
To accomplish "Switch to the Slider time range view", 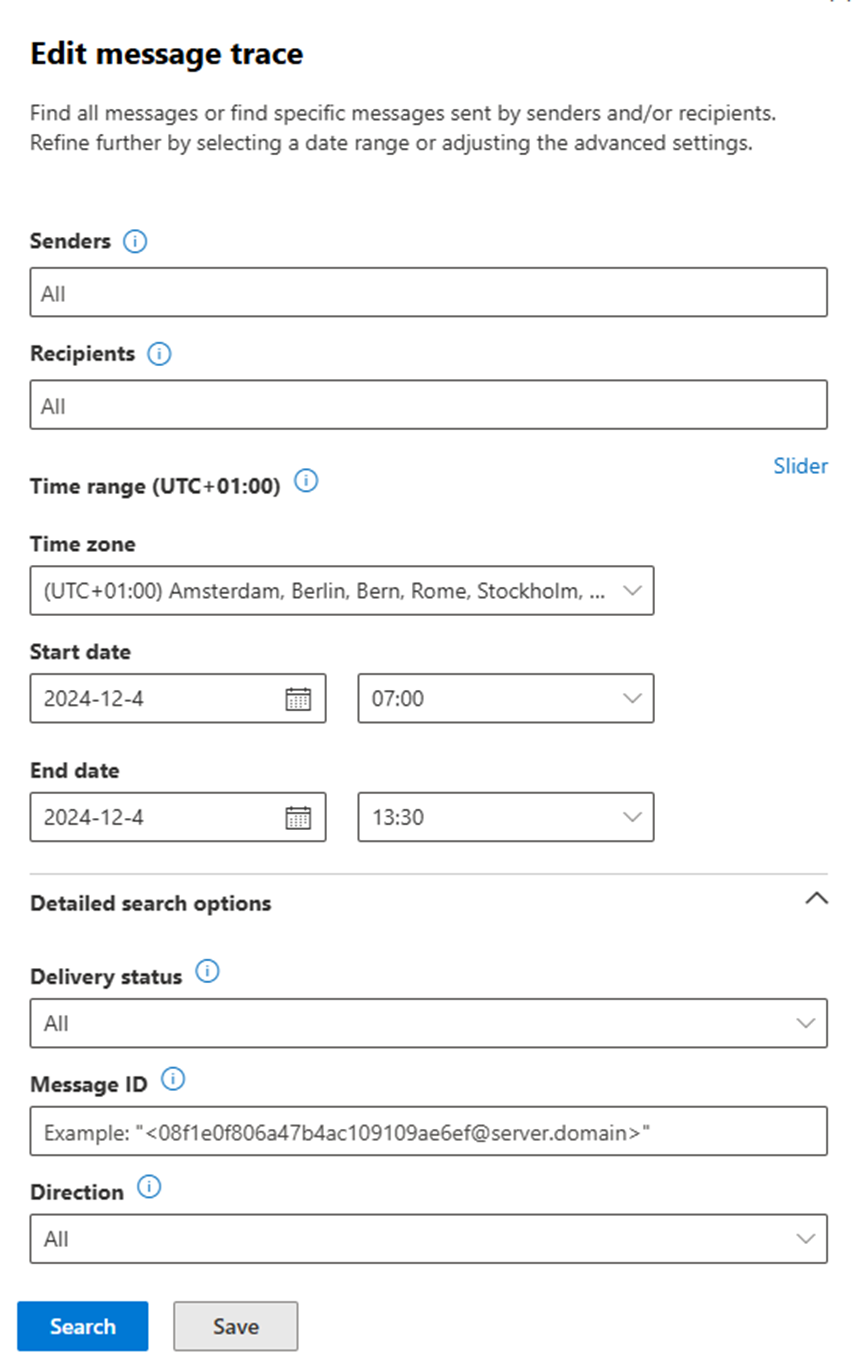I will point(800,466).
